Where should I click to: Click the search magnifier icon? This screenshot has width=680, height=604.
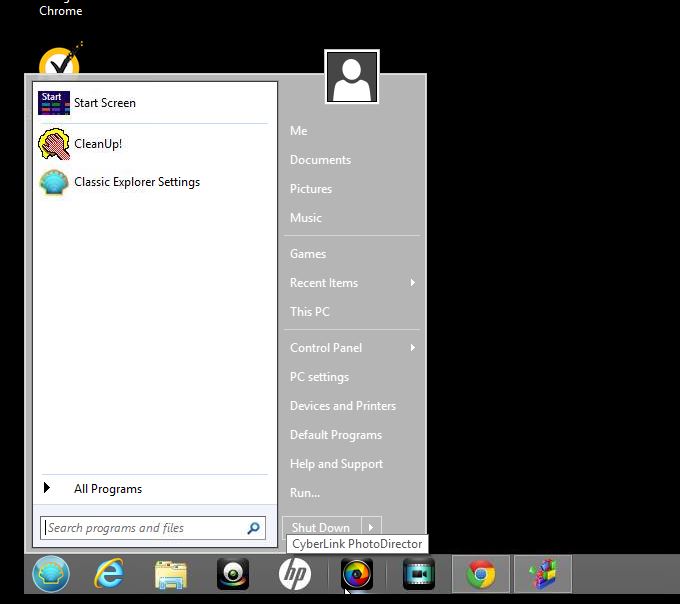point(253,528)
